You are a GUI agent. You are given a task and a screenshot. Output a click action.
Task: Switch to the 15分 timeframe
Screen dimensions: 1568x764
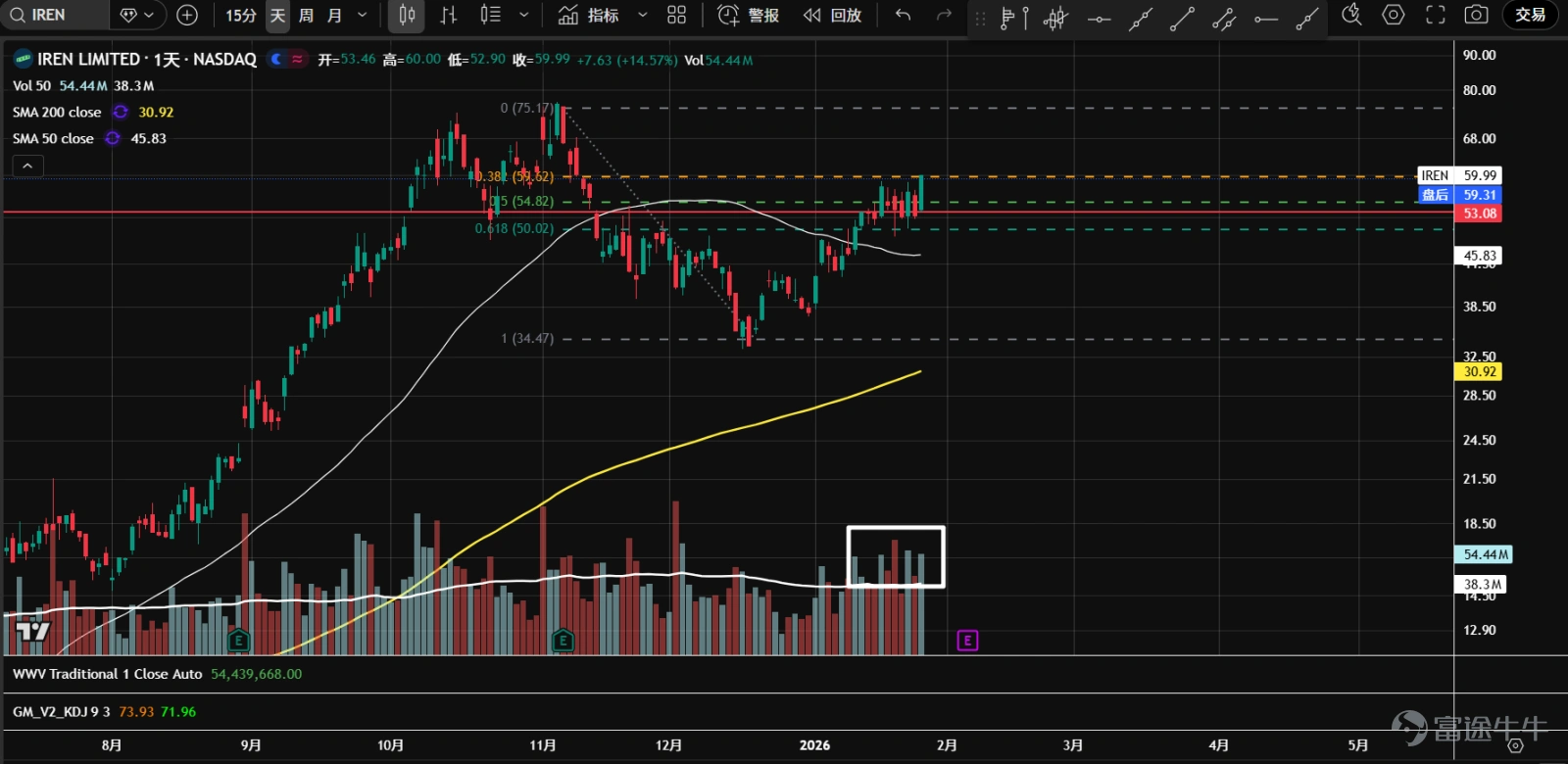pos(241,15)
